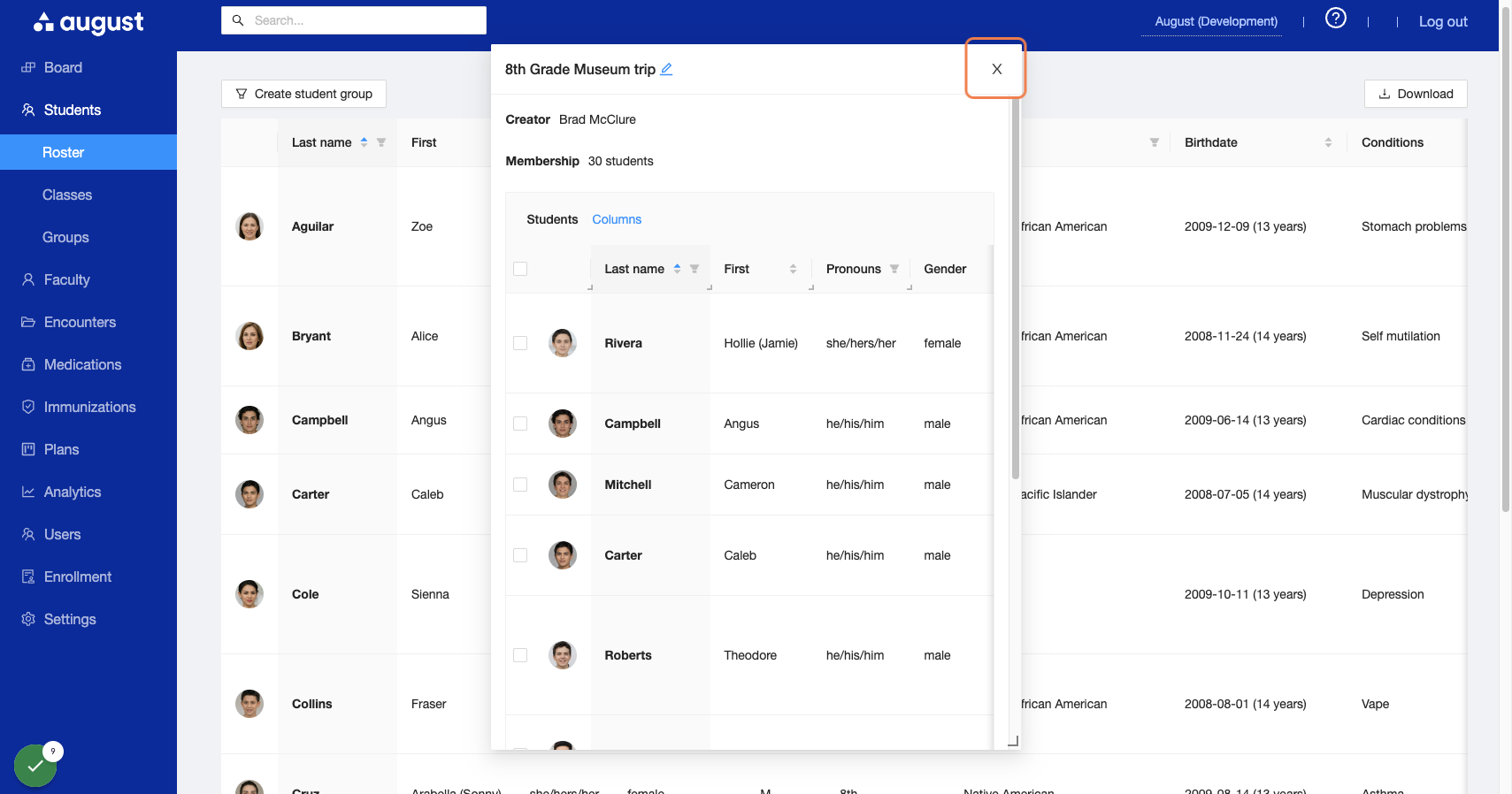The width and height of the screenshot is (1512, 794).
Task: Check the Rivera row checkbox
Action: pos(520,343)
